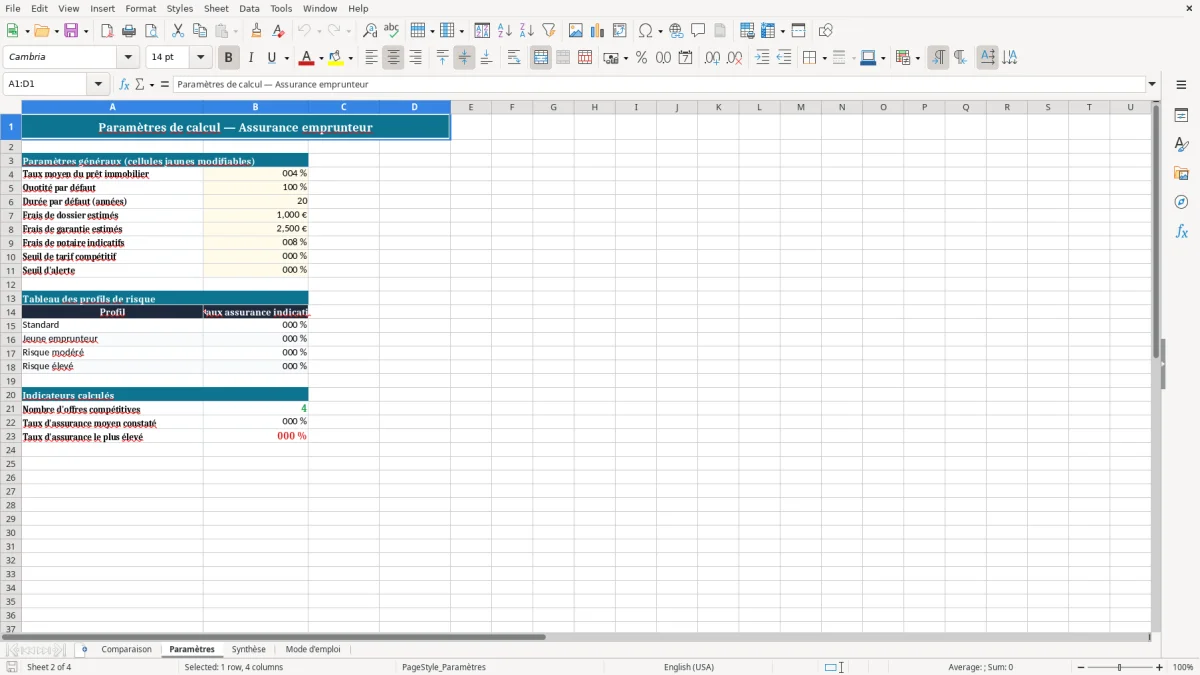The width and height of the screenshot is (1200, 675).
Task: Open the sidebar Gallery panel
Action: 1181,174
